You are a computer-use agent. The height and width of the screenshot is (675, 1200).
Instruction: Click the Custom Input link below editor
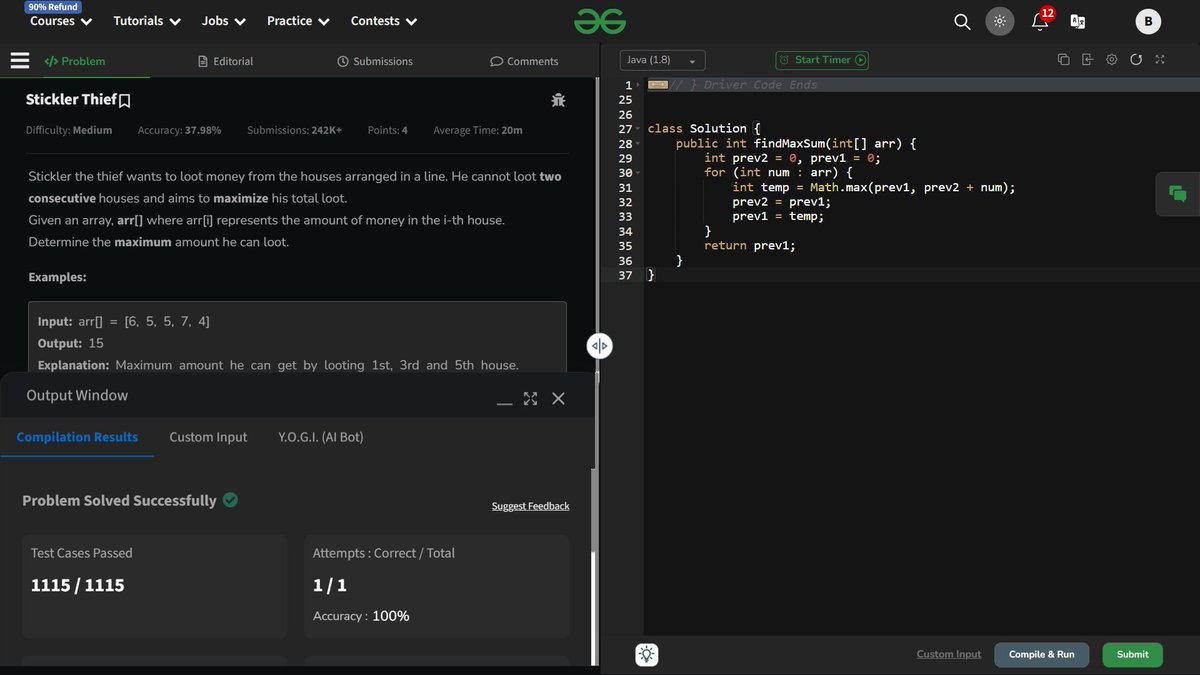point(949,654)
